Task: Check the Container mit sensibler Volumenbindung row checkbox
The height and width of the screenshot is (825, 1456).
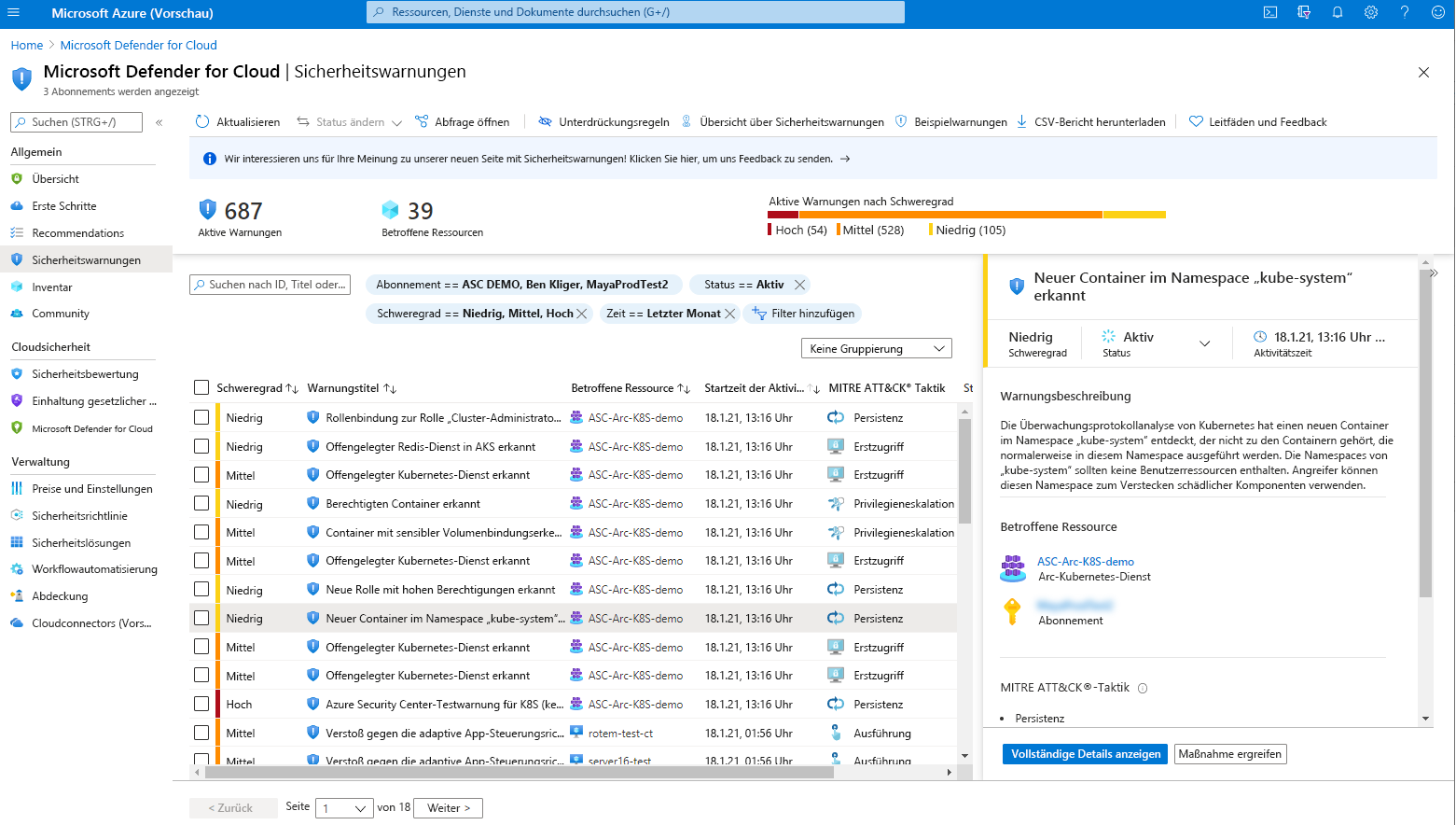Action: point(201,532)
